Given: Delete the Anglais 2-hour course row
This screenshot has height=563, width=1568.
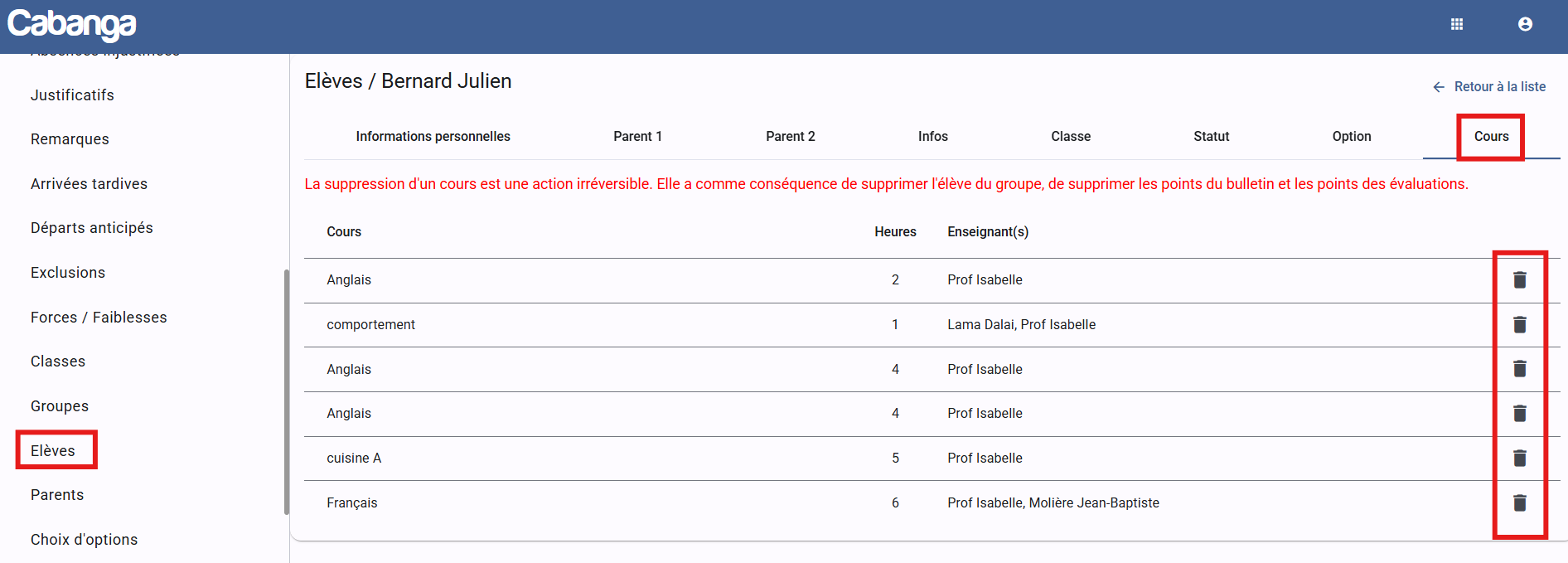Looking at the screenshot, I should [x=1519, y=280].
